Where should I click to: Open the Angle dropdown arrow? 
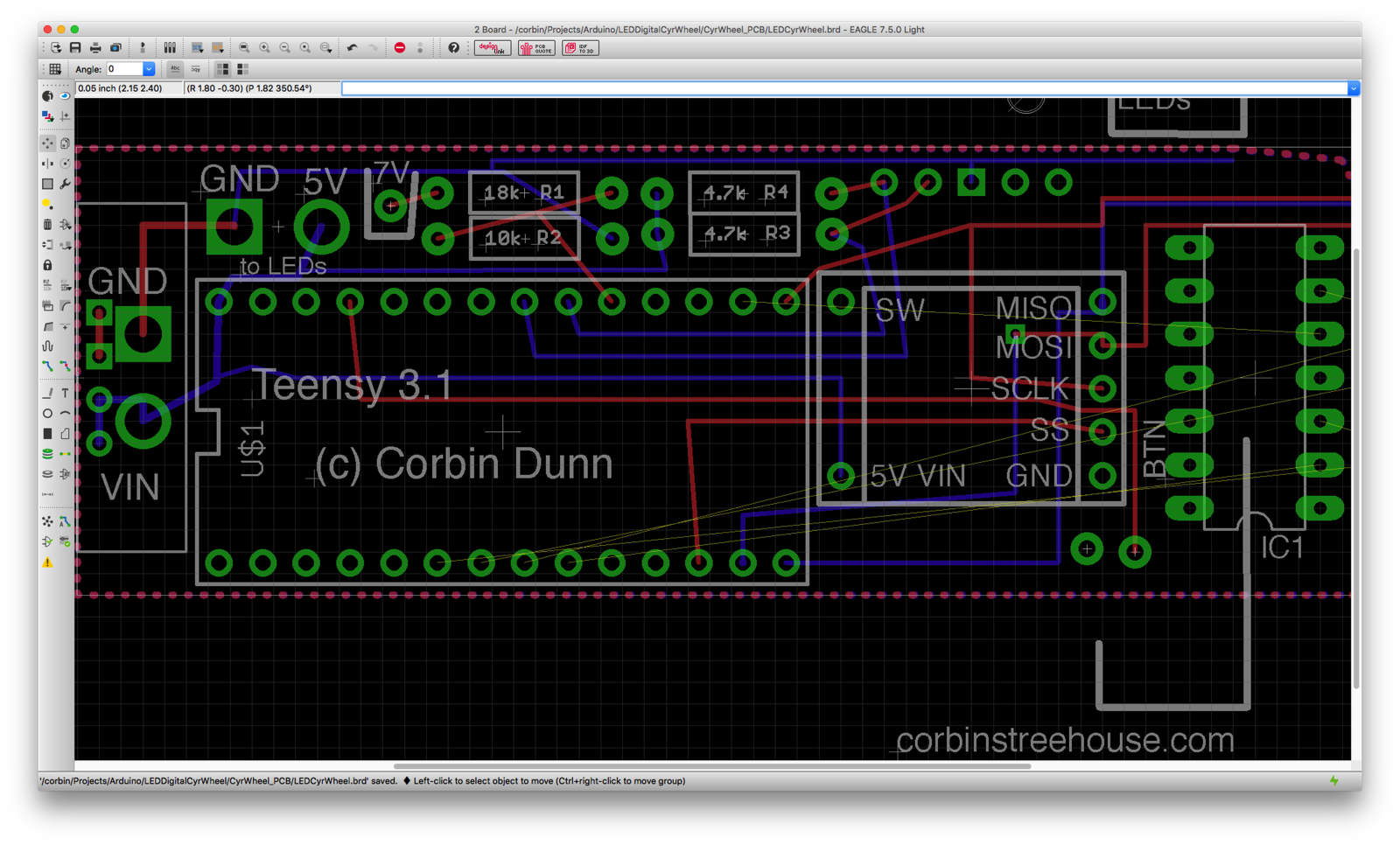point(149,69)
